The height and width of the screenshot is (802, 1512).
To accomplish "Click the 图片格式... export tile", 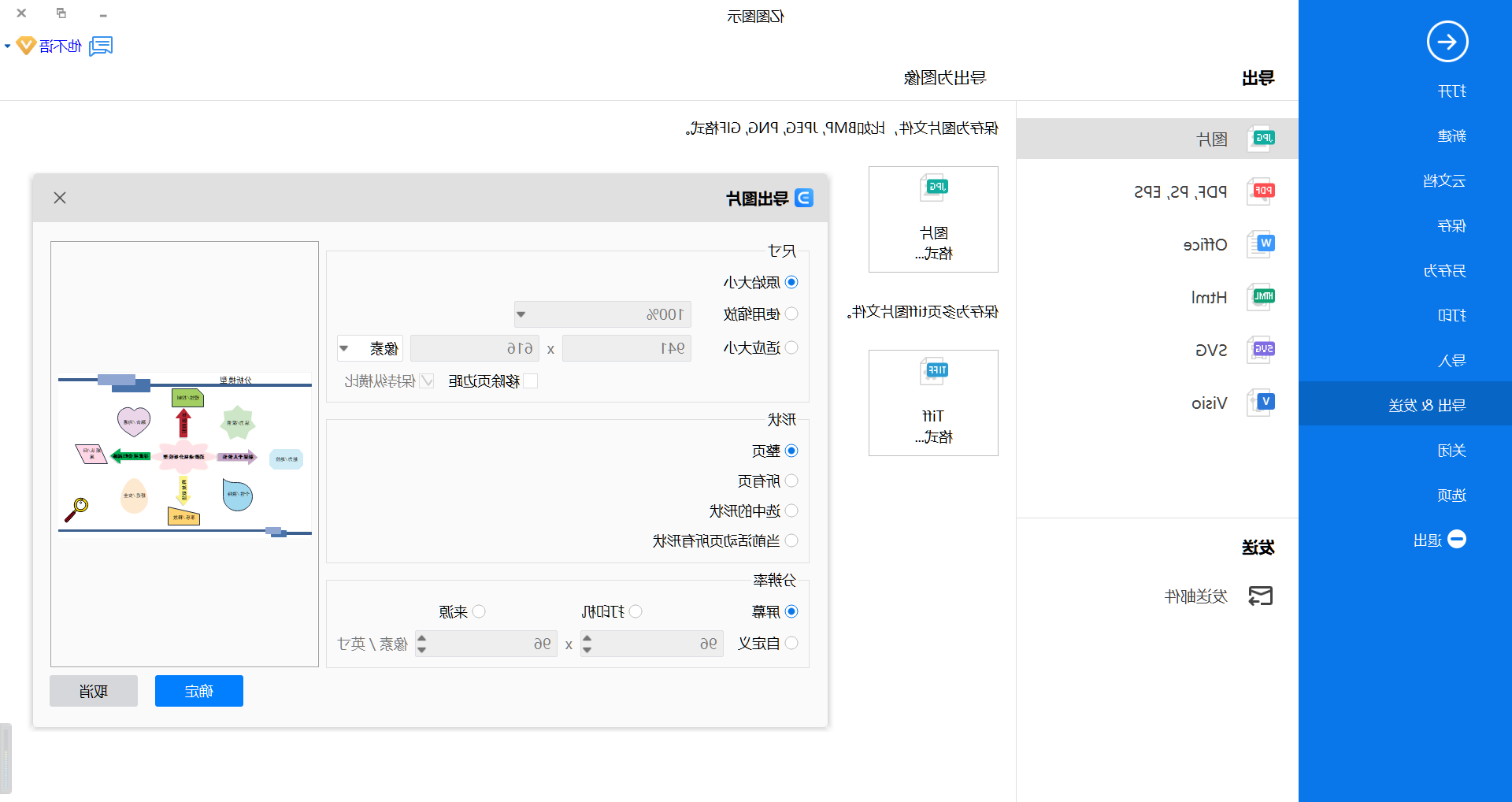I will click(x=933, y=219).
